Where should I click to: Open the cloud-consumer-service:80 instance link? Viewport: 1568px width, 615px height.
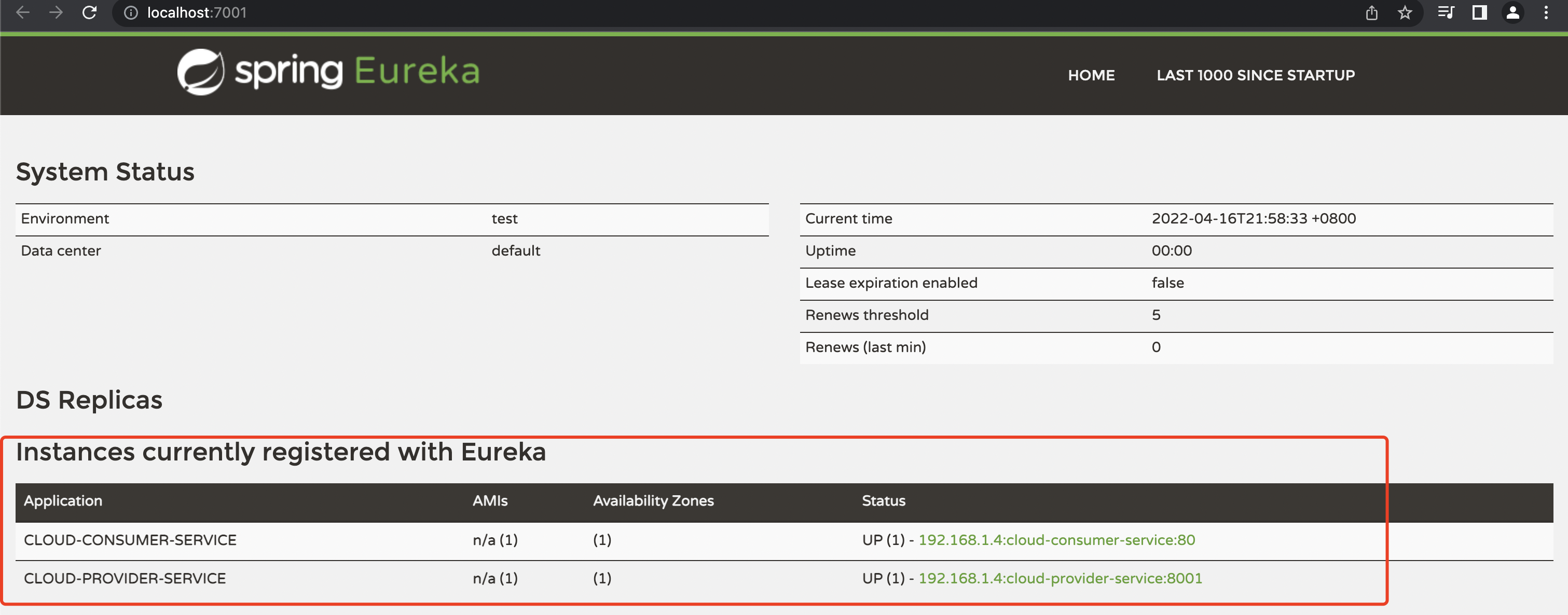click(x=1057, y=540)
